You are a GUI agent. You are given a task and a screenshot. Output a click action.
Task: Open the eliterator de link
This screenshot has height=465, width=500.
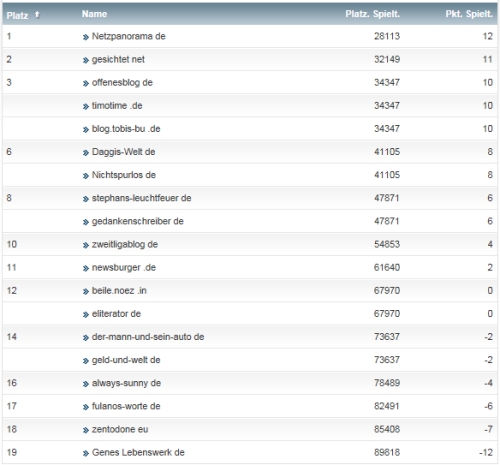click(116, 314)
